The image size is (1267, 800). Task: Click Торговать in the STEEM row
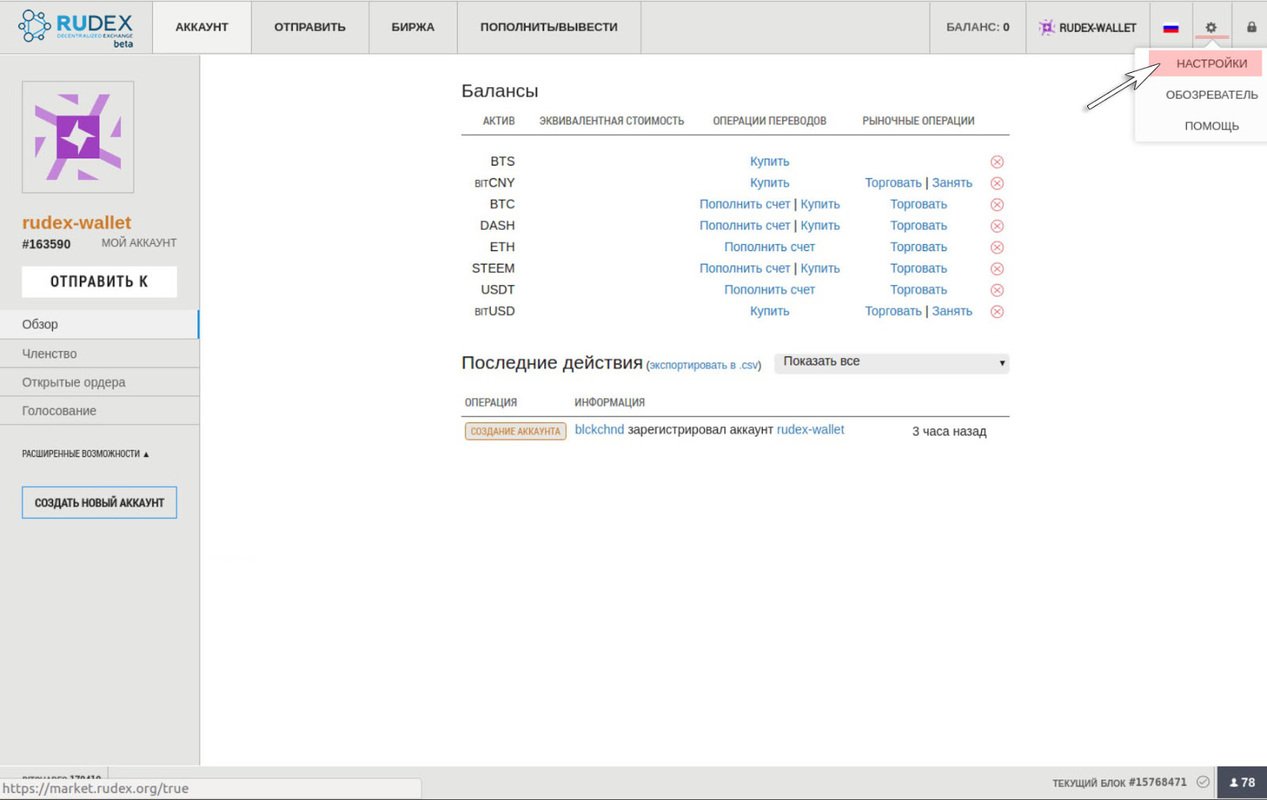(919, 268)
